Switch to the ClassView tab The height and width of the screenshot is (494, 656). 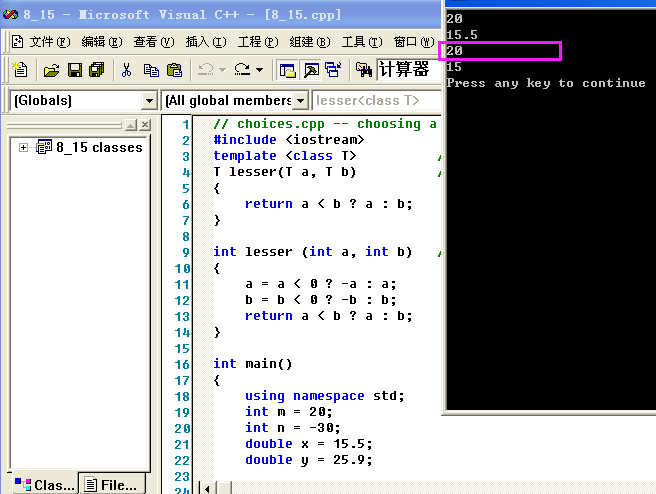point(44,485)
